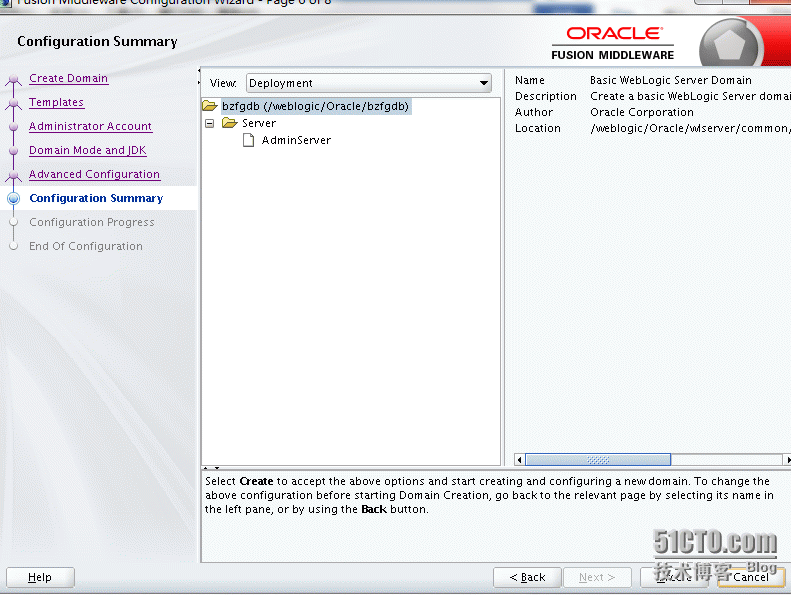
Task: Click the Administrator Account step marker icon
Action: coord(14,127)
